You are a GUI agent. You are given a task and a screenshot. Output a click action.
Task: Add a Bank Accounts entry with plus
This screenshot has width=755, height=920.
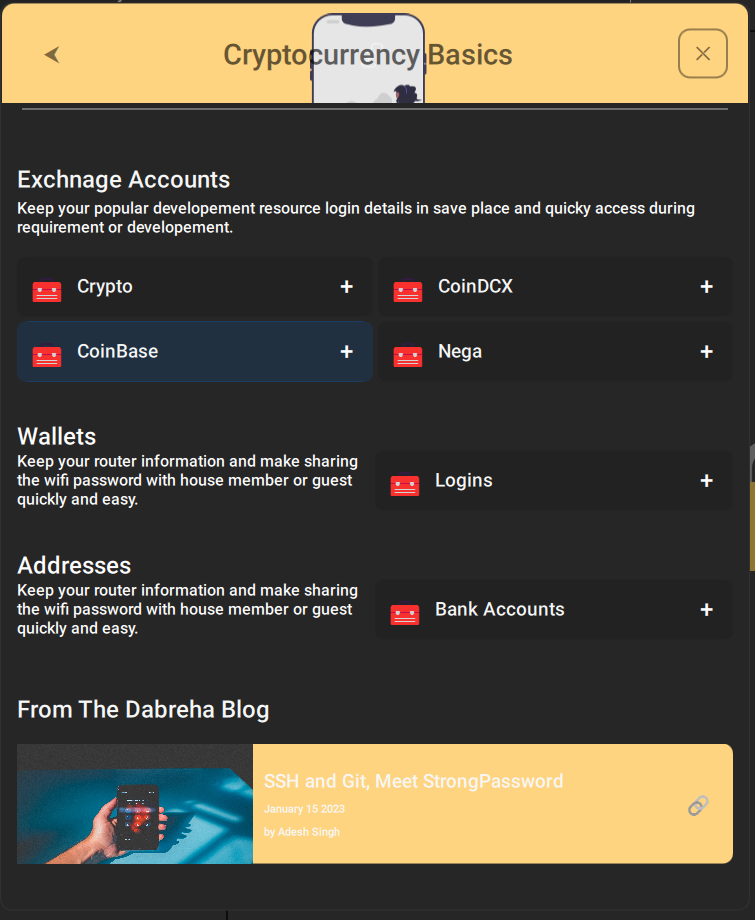click(707, 610)
